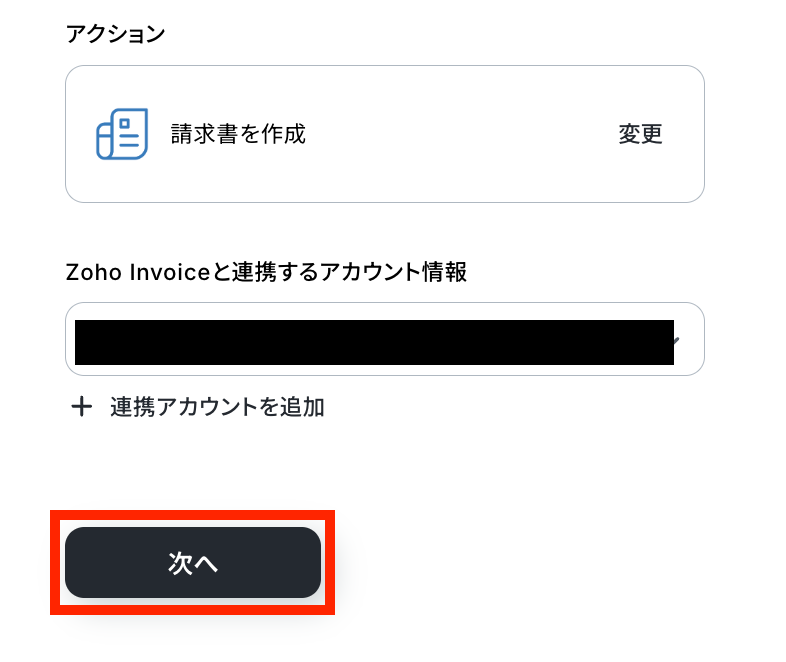The image size is (786, 662).
Task: Click the 連携アカウントを追加 link
Action: (217, 407)
